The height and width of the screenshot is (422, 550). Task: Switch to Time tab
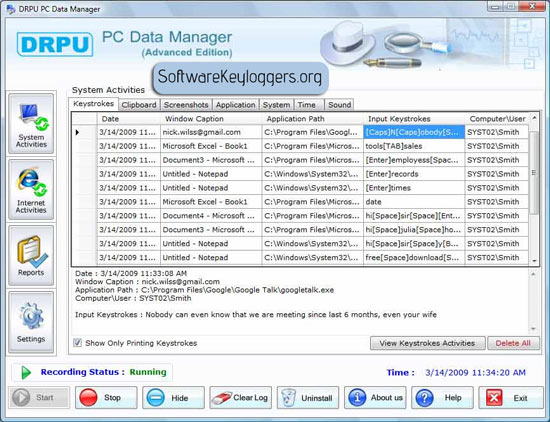[309, 105]
